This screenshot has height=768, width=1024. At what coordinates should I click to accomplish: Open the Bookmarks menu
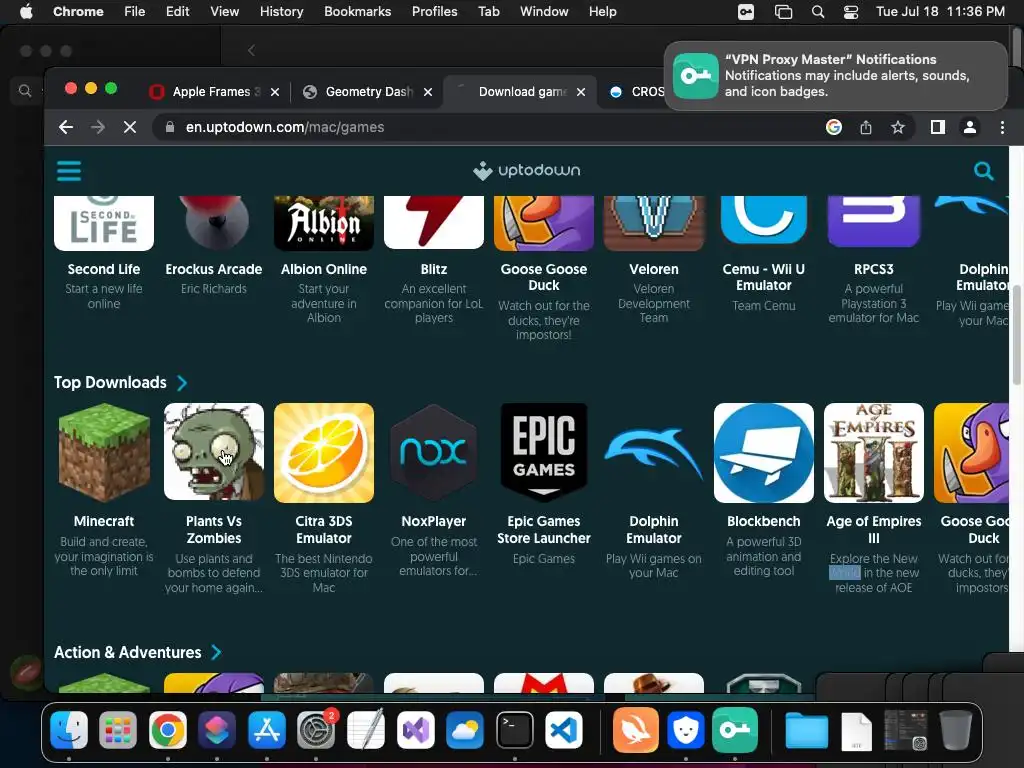pyautogui.click(x=358, y=12)
